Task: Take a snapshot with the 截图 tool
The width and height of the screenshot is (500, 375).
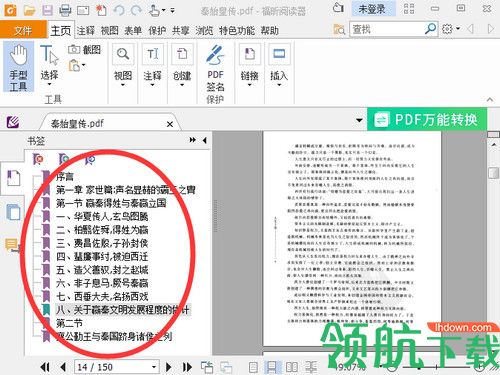Action: click(84, 50)
